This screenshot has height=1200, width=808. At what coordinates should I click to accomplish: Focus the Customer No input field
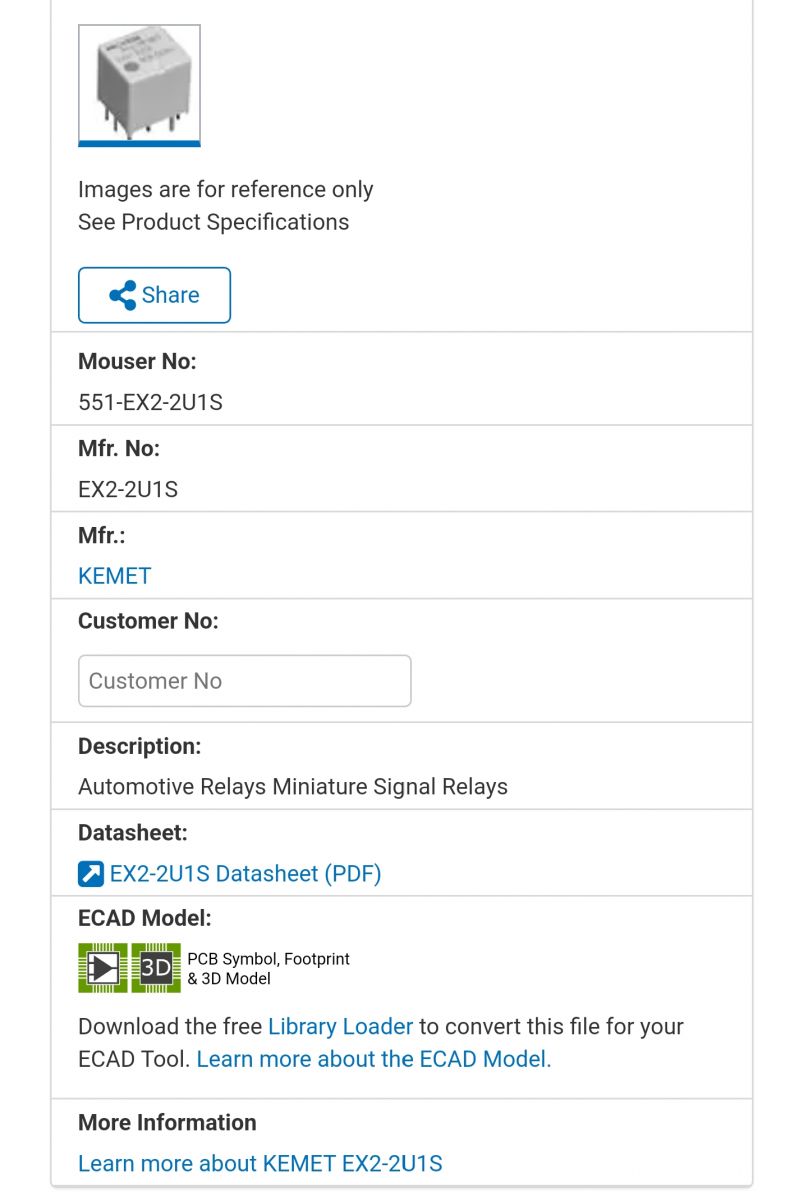click(244, 681)
